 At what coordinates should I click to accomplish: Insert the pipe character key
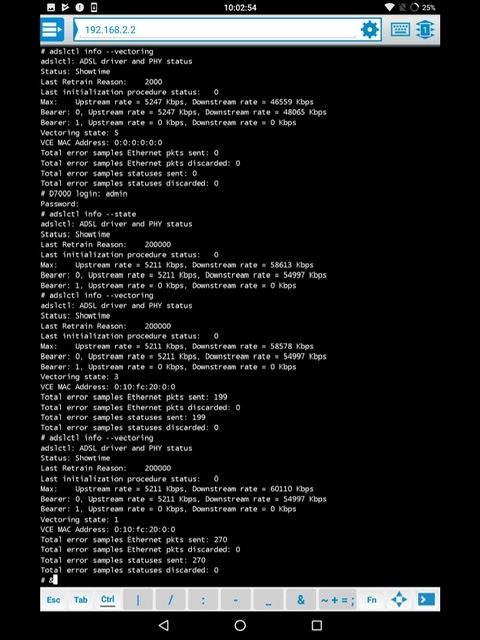pos(138,600)
